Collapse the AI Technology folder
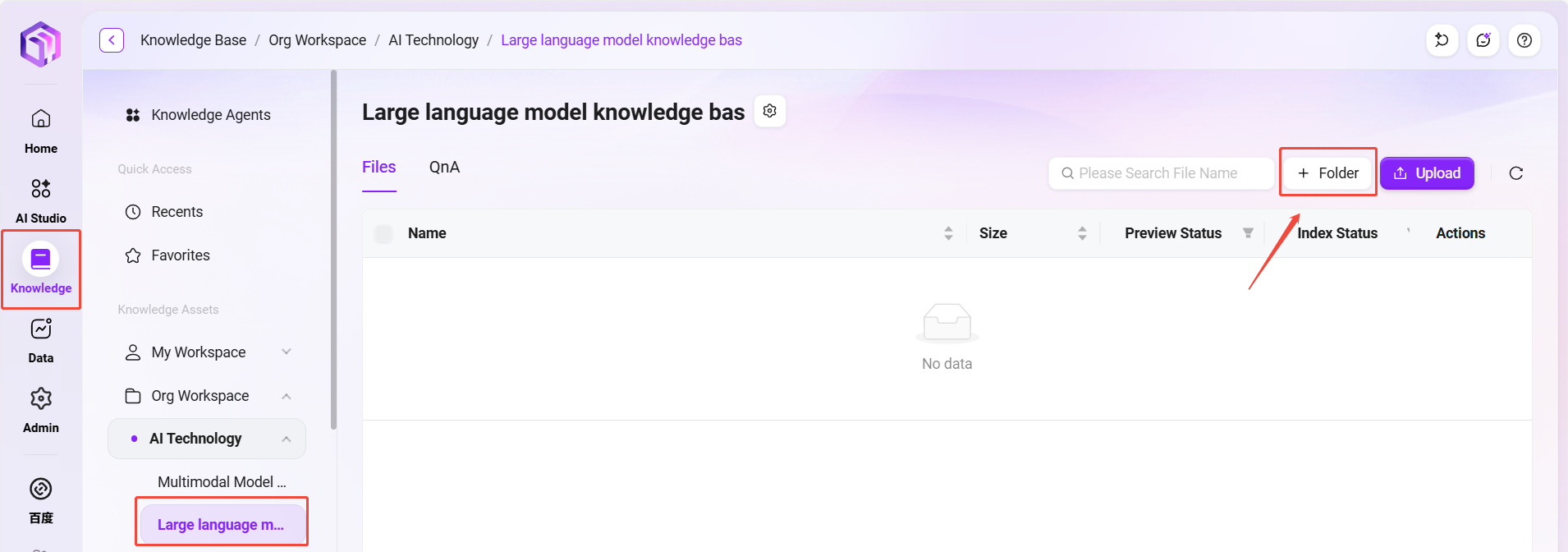Viewport: 1568px width, 552px height. (x=287, y=439)
